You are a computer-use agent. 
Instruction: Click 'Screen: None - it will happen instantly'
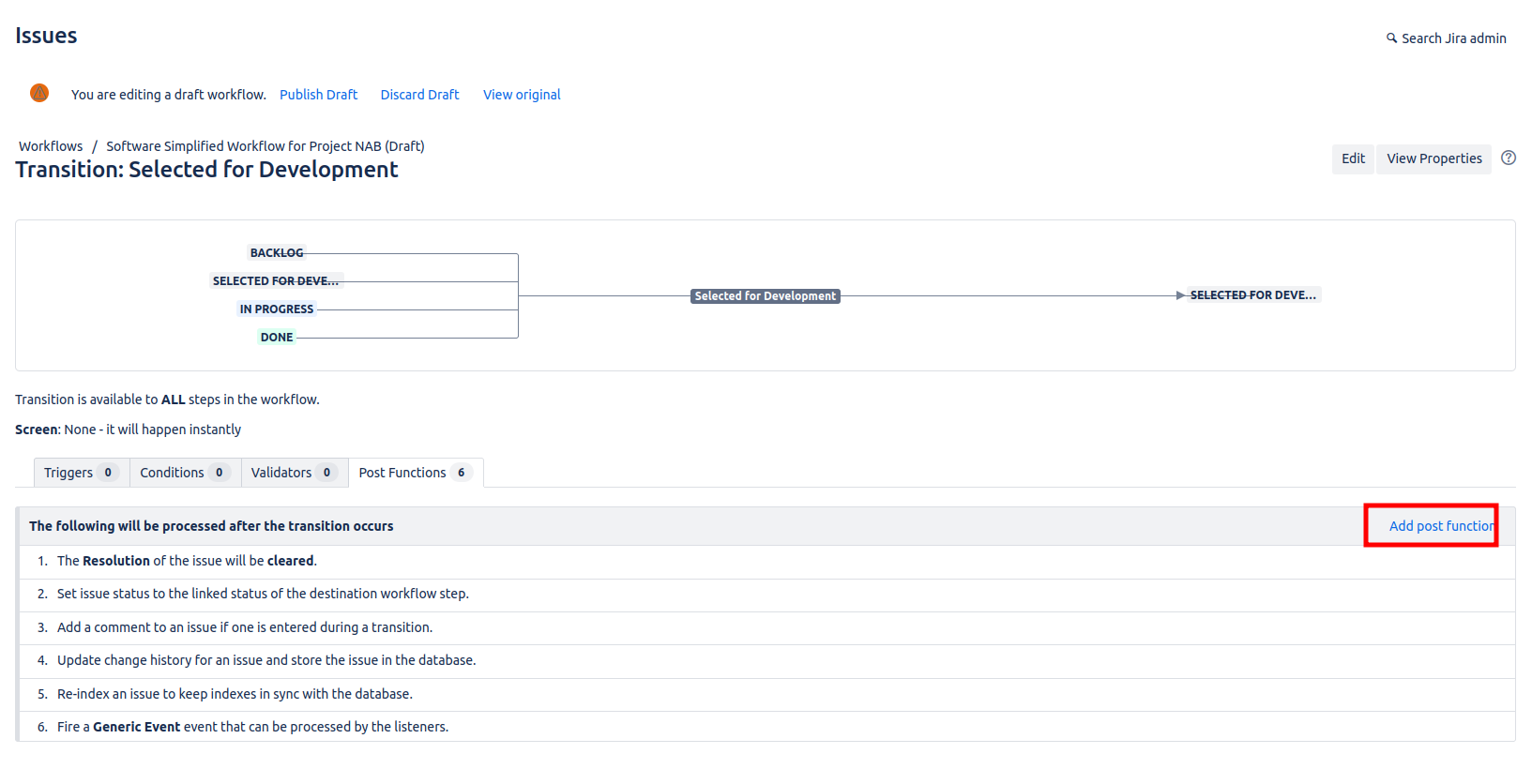(x=128, y=430)
